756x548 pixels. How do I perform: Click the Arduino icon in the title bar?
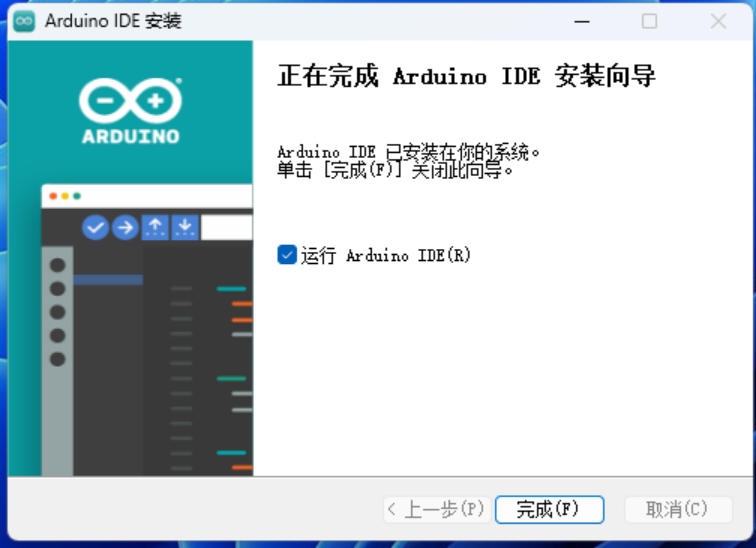click(25, 21)
